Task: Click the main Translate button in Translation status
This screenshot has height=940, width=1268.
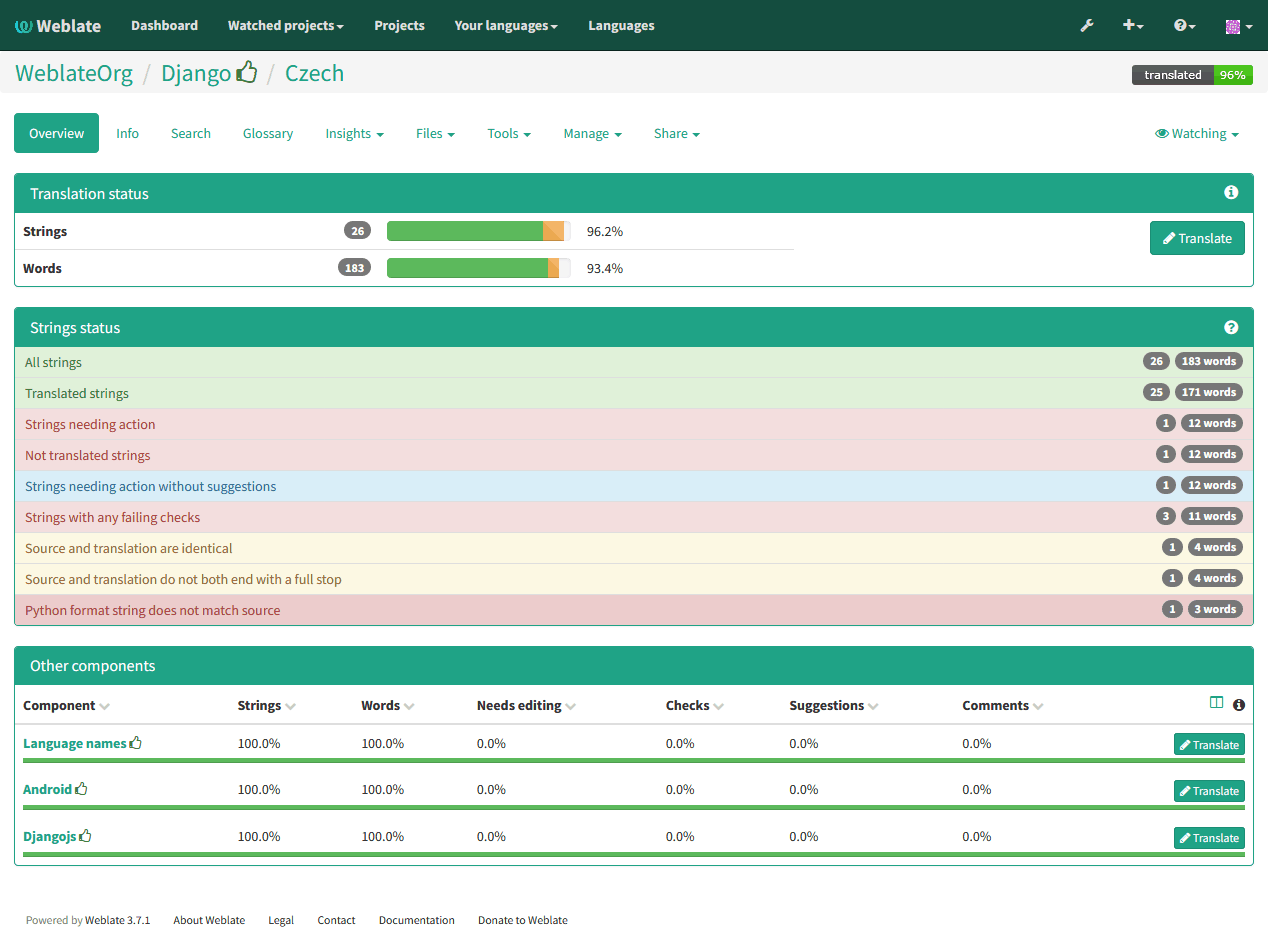Action: click(x=1197, y=238)
